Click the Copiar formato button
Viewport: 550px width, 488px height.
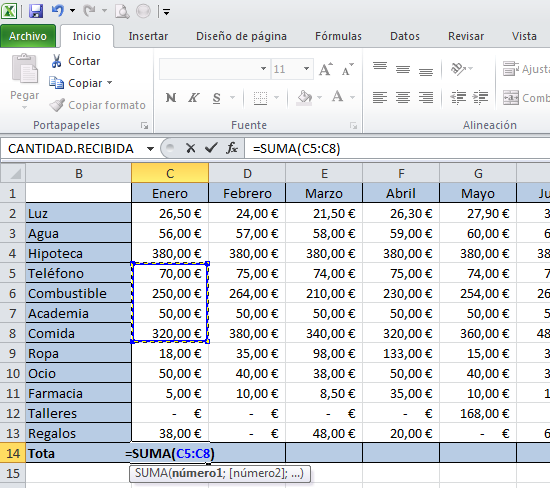(97, 105)
